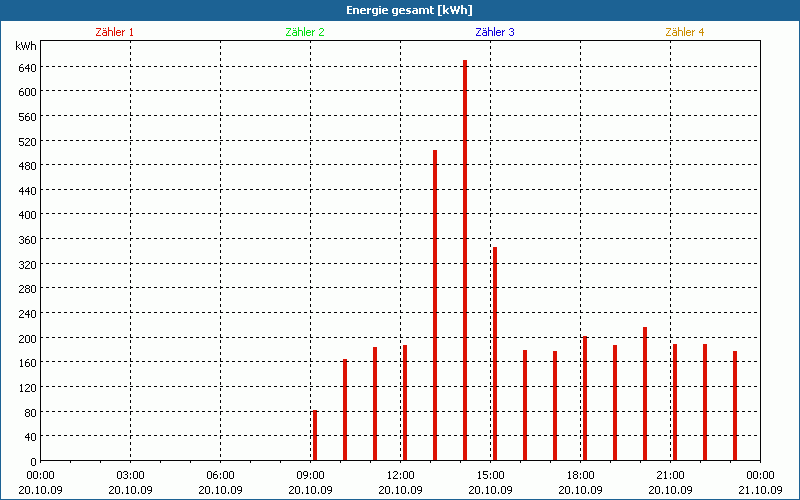Click the 'Energie gesamt [kWh]' title bar
The width and height of the screenshot is (800, 500).
[x=400, y=10]
